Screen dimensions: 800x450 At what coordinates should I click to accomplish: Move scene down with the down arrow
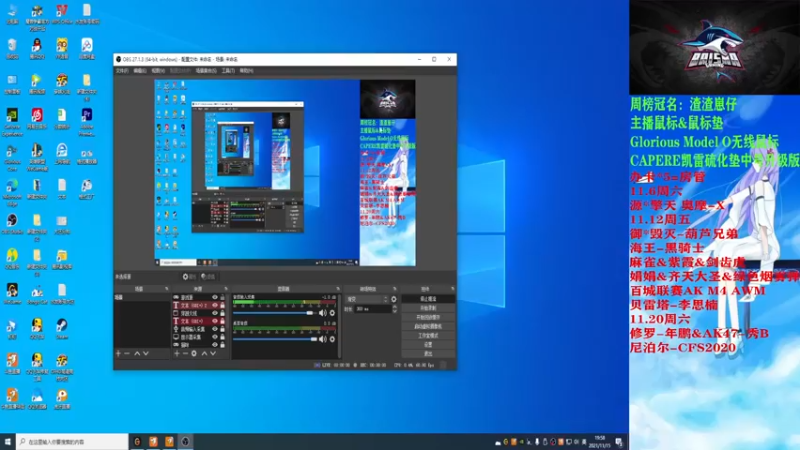click(x=146, y=353)
